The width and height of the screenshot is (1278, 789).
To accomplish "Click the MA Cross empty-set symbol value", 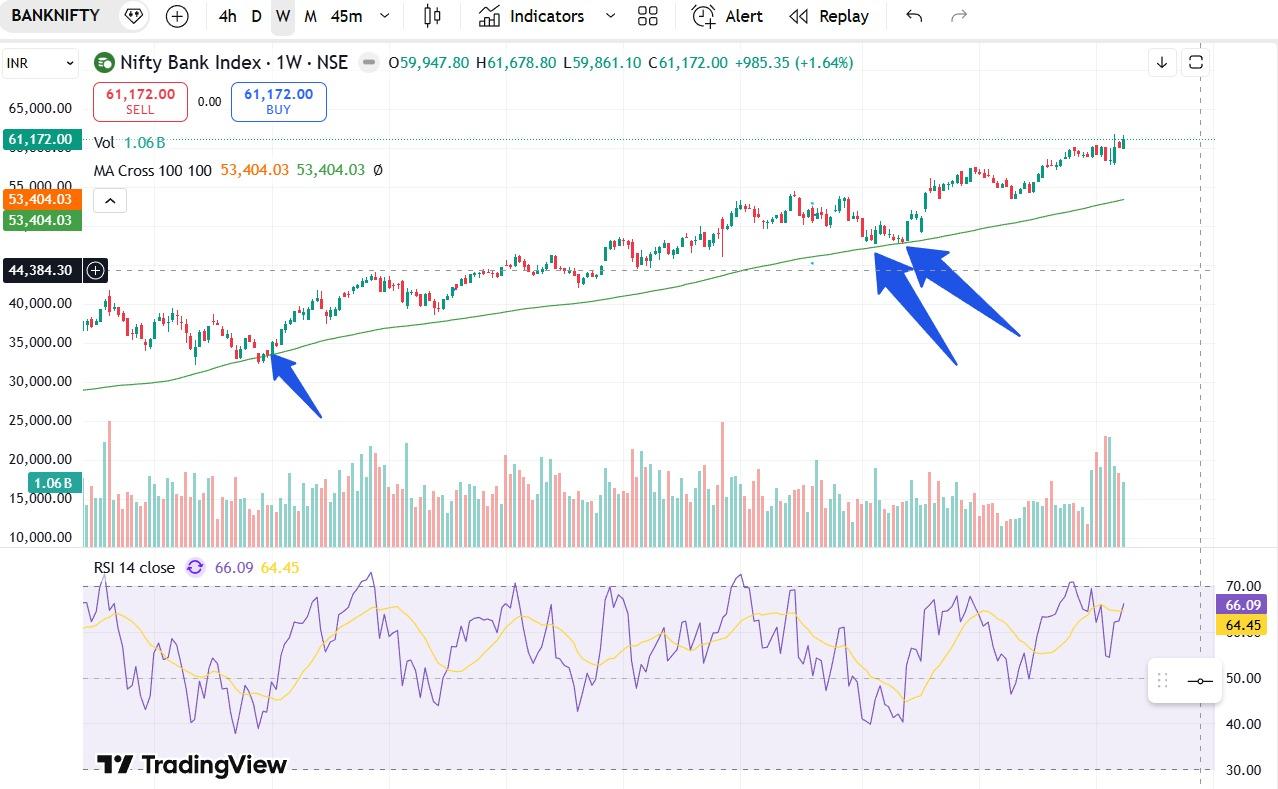I will pos(378,170).
